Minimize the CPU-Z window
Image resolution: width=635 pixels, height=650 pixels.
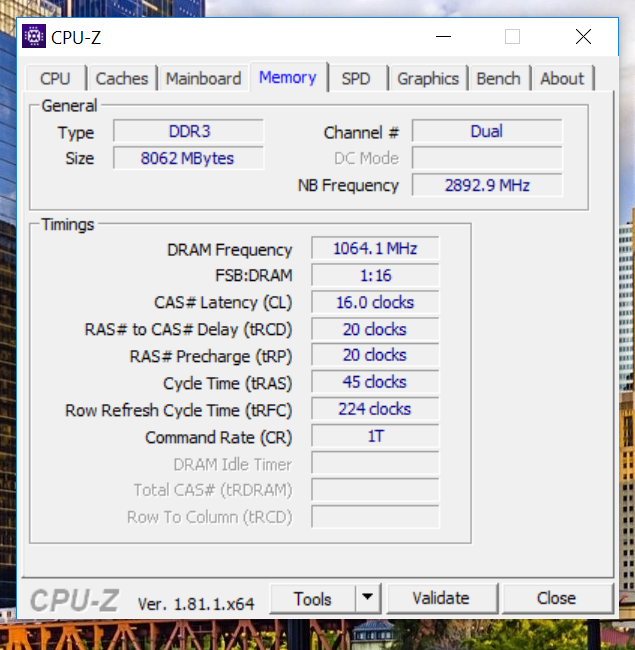tap(443, 36)
